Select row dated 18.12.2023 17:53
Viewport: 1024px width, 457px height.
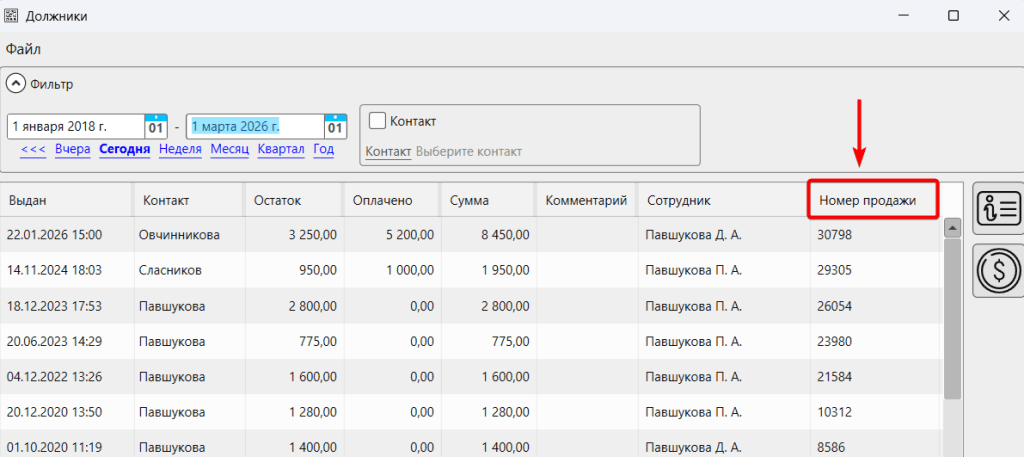[x=470, y=306]
